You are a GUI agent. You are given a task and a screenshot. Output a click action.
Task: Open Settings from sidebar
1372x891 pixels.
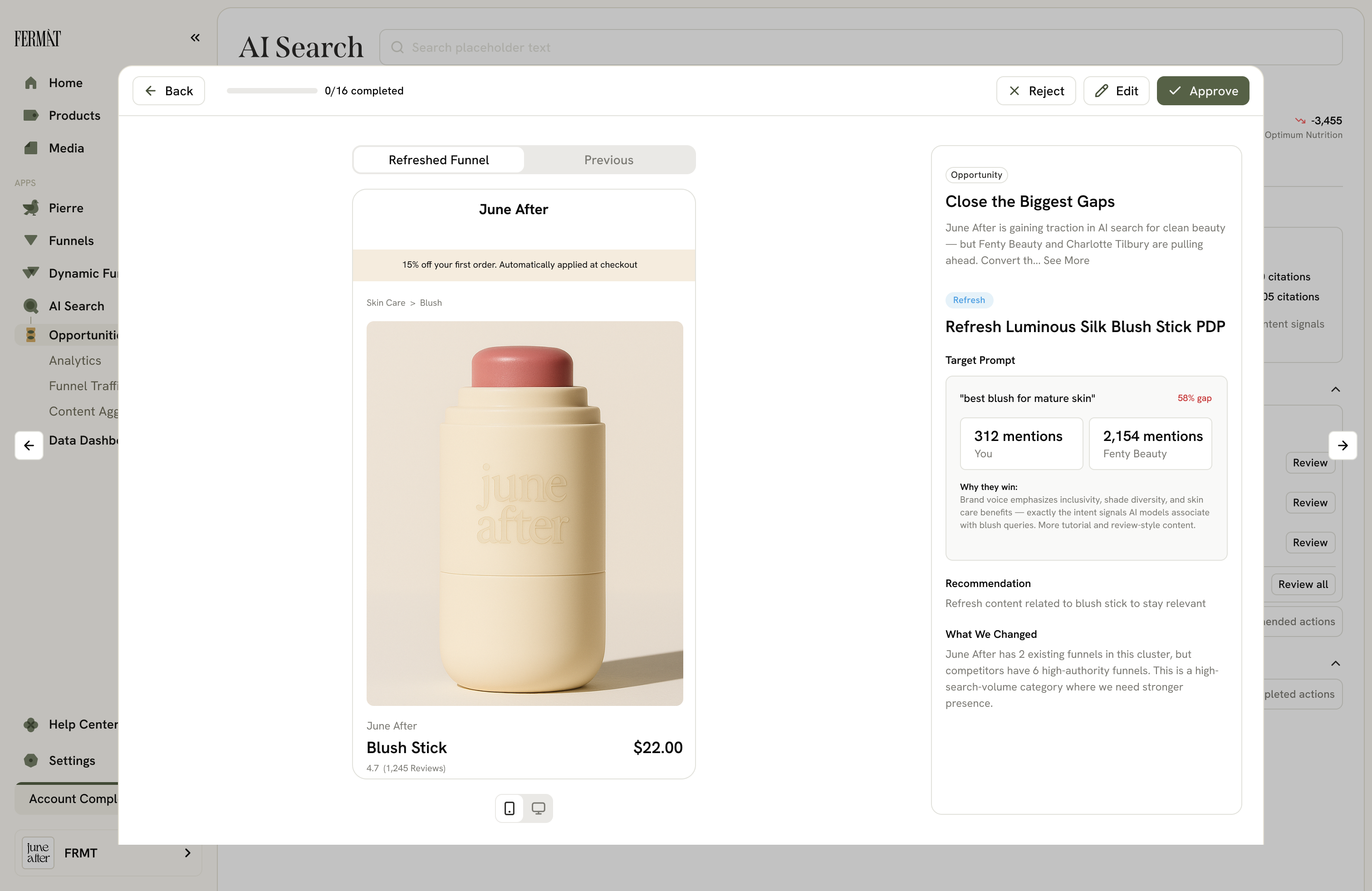(x=72, y=760)
